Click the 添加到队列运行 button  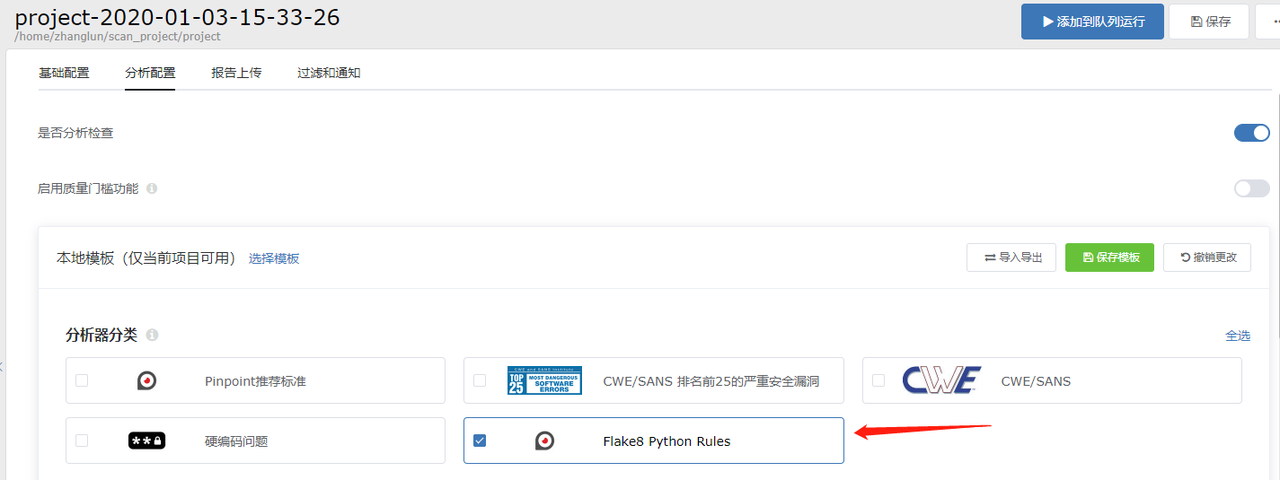1092,21
